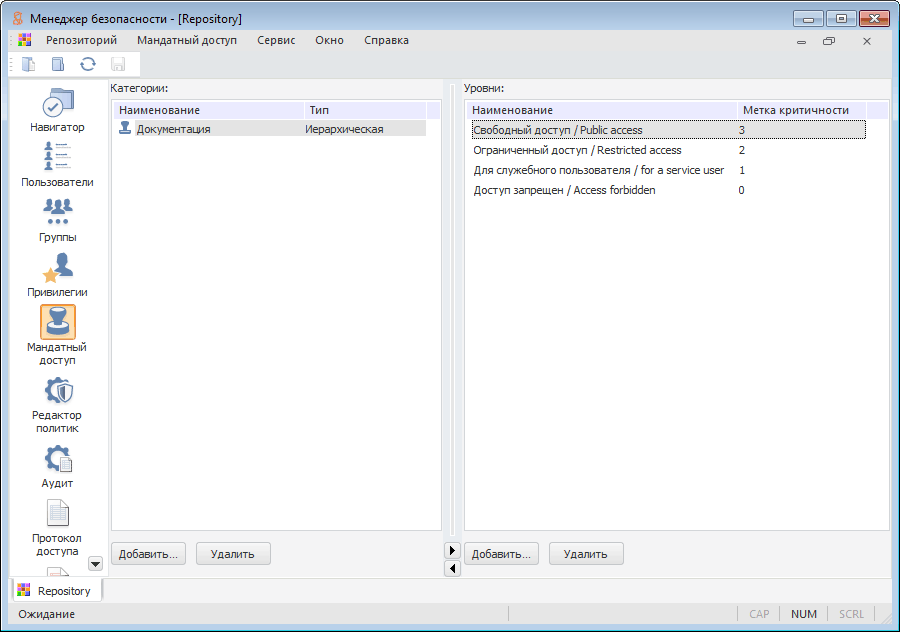Click the Иерархическая type cell

(x=344, y=129)
